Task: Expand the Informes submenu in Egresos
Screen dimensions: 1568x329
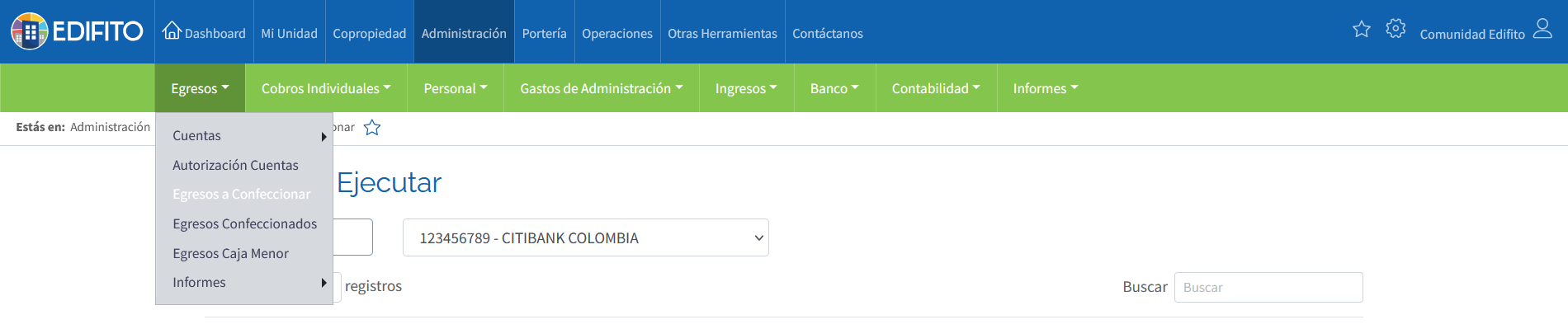Action: click(x=324, y=283)
